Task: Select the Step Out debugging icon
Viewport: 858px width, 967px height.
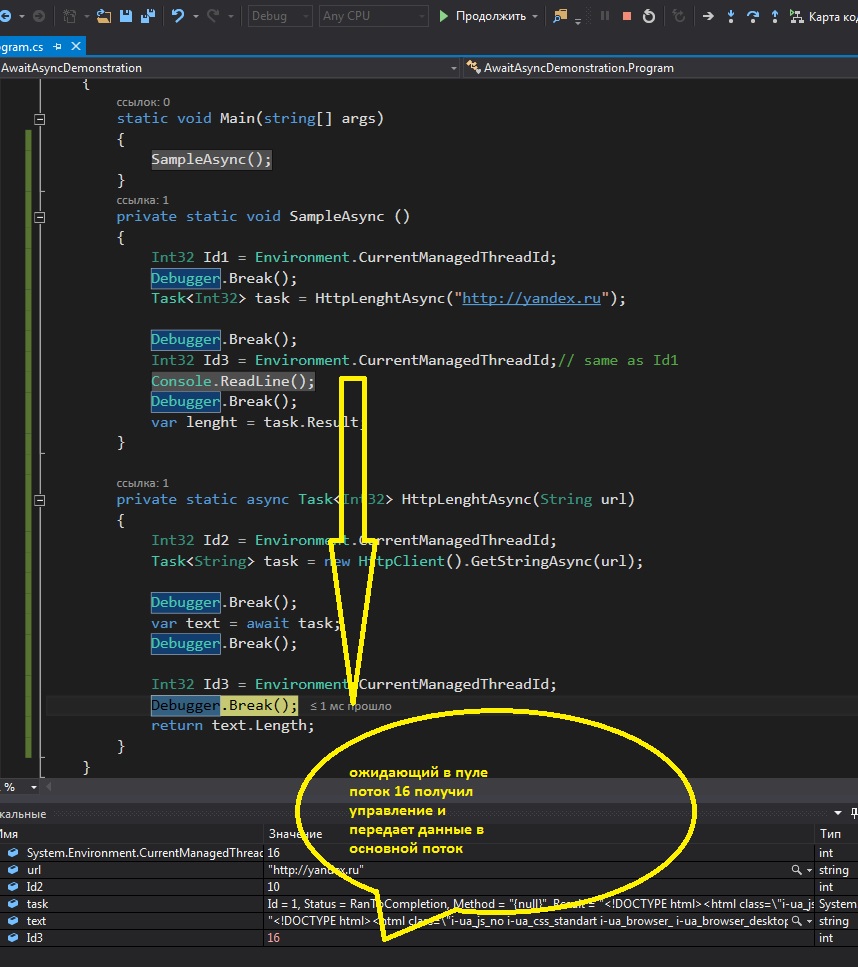Action: 776,16
